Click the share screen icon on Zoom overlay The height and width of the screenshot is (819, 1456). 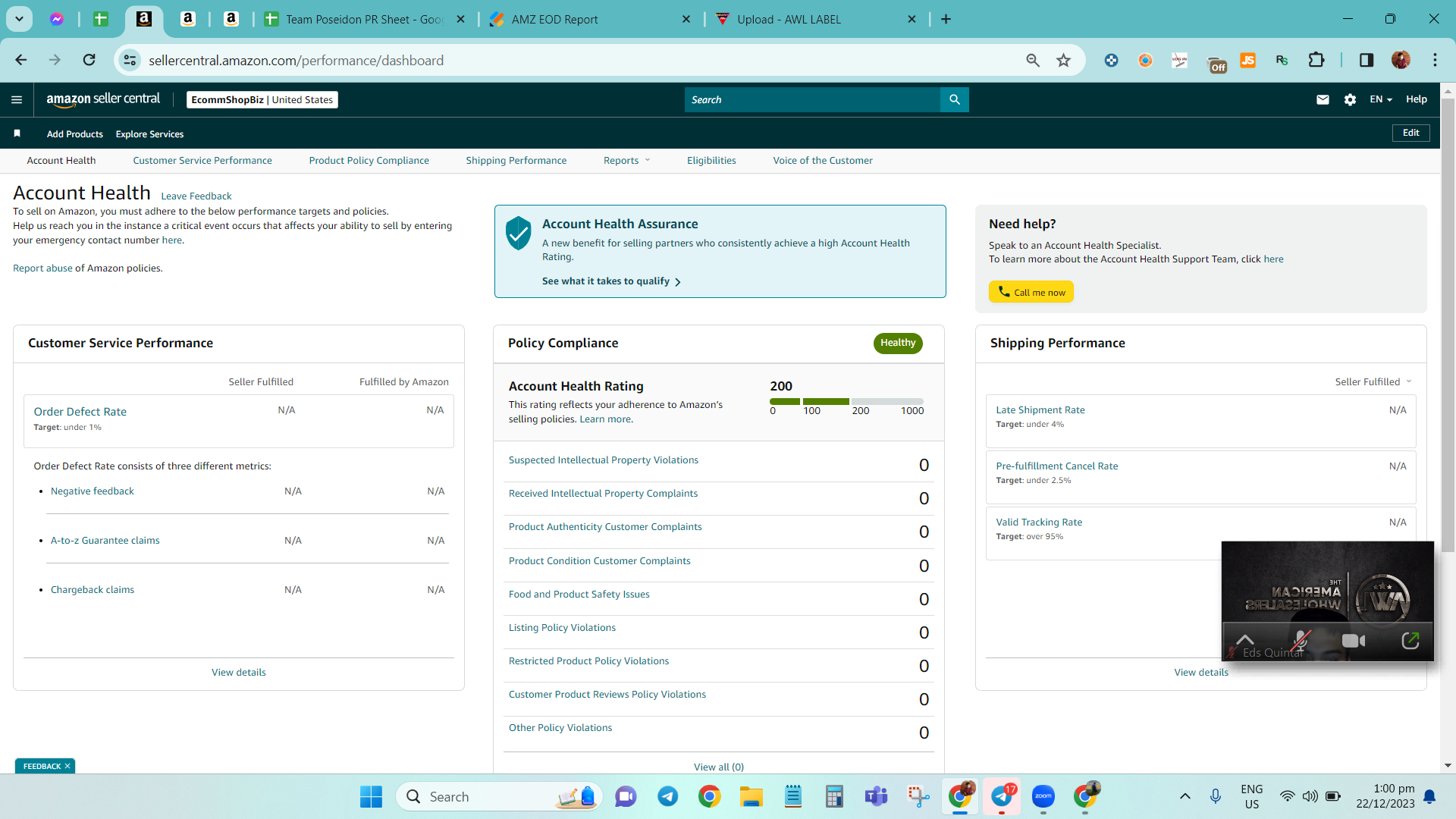(x=1410, y=641)
